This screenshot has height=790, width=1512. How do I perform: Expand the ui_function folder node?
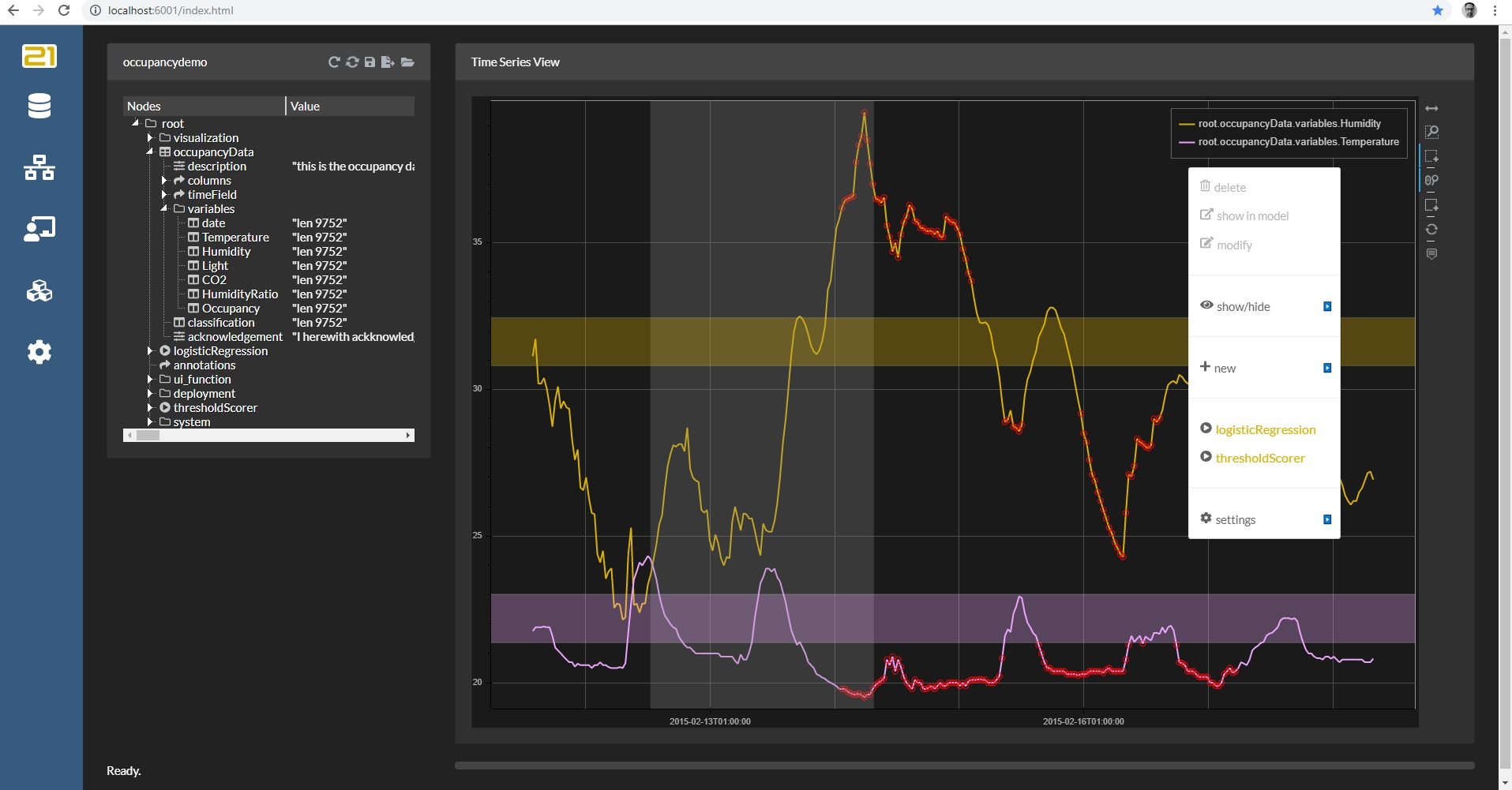click(x=150, y=380)
